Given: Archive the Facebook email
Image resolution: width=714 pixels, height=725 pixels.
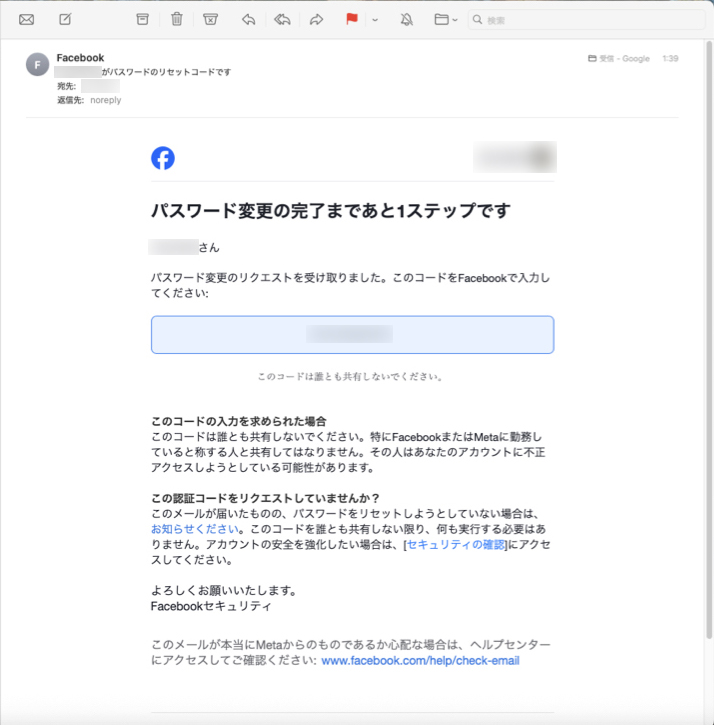Looking at the screenshot, I should coord(142,19).
